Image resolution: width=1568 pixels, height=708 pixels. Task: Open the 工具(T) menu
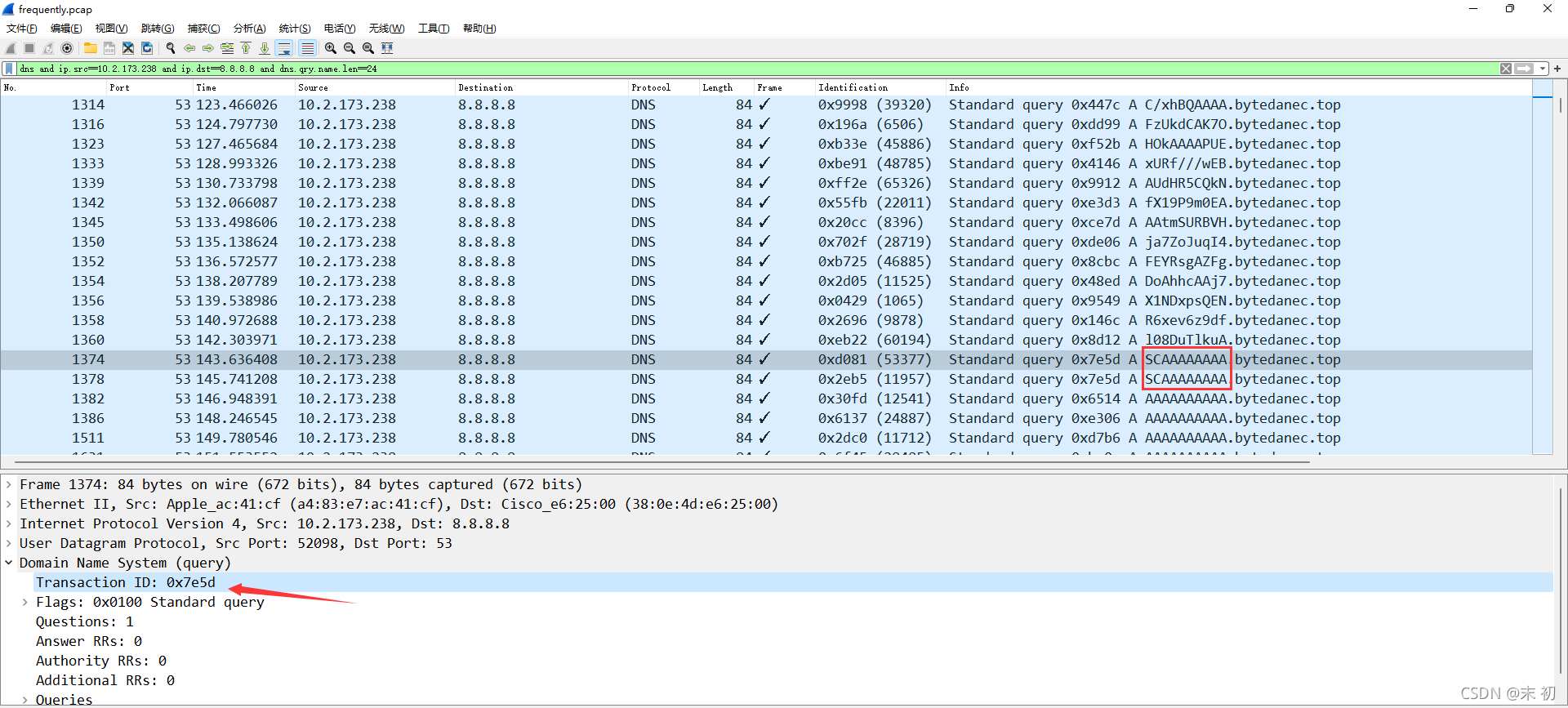434,29
